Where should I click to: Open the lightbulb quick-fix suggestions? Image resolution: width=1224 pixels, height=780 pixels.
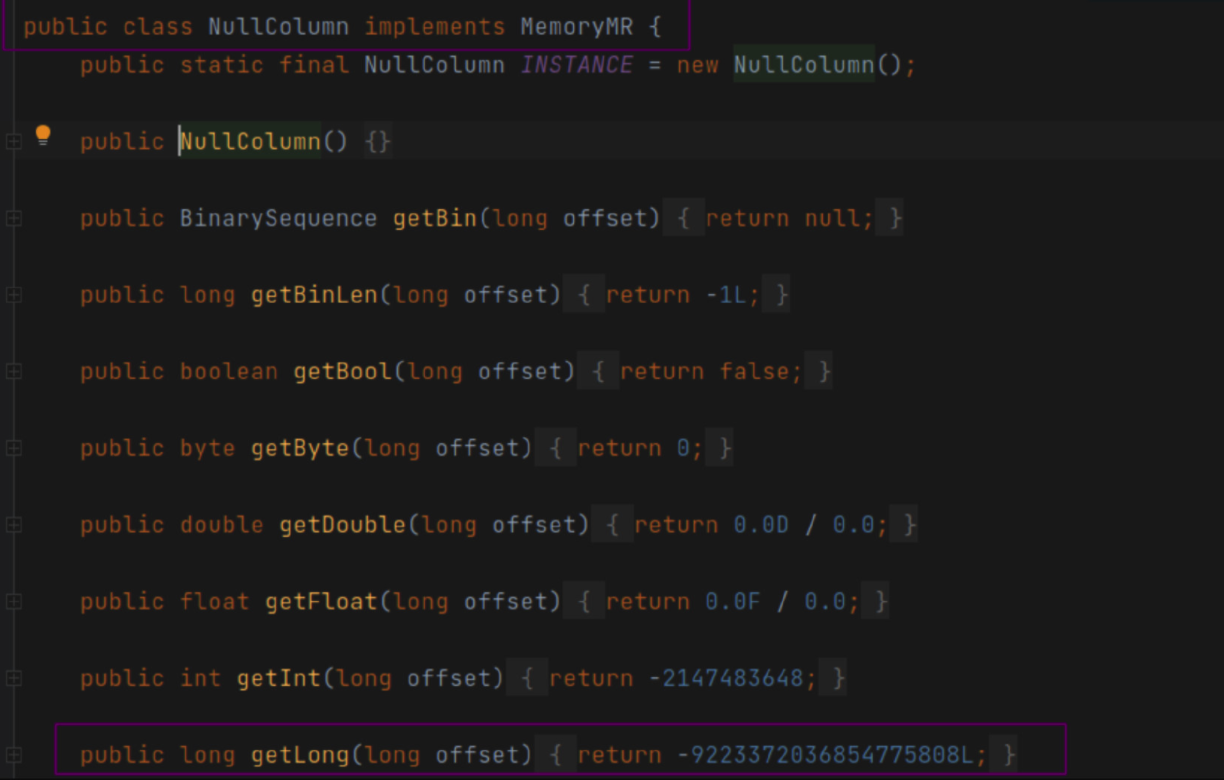[x=43, y=136]
